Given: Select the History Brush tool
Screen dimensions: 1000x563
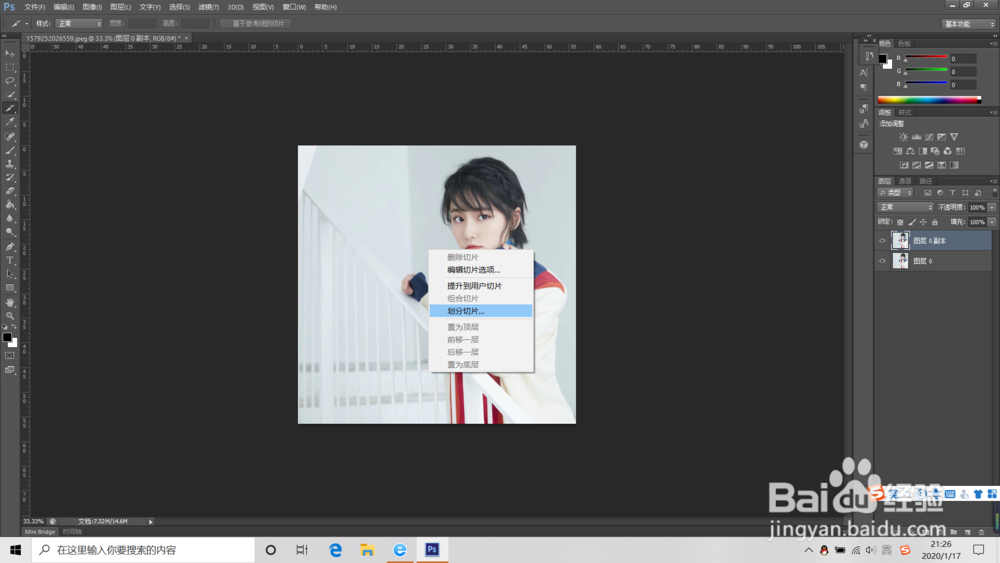Looking at the screenshot, I should coord(10,178).
